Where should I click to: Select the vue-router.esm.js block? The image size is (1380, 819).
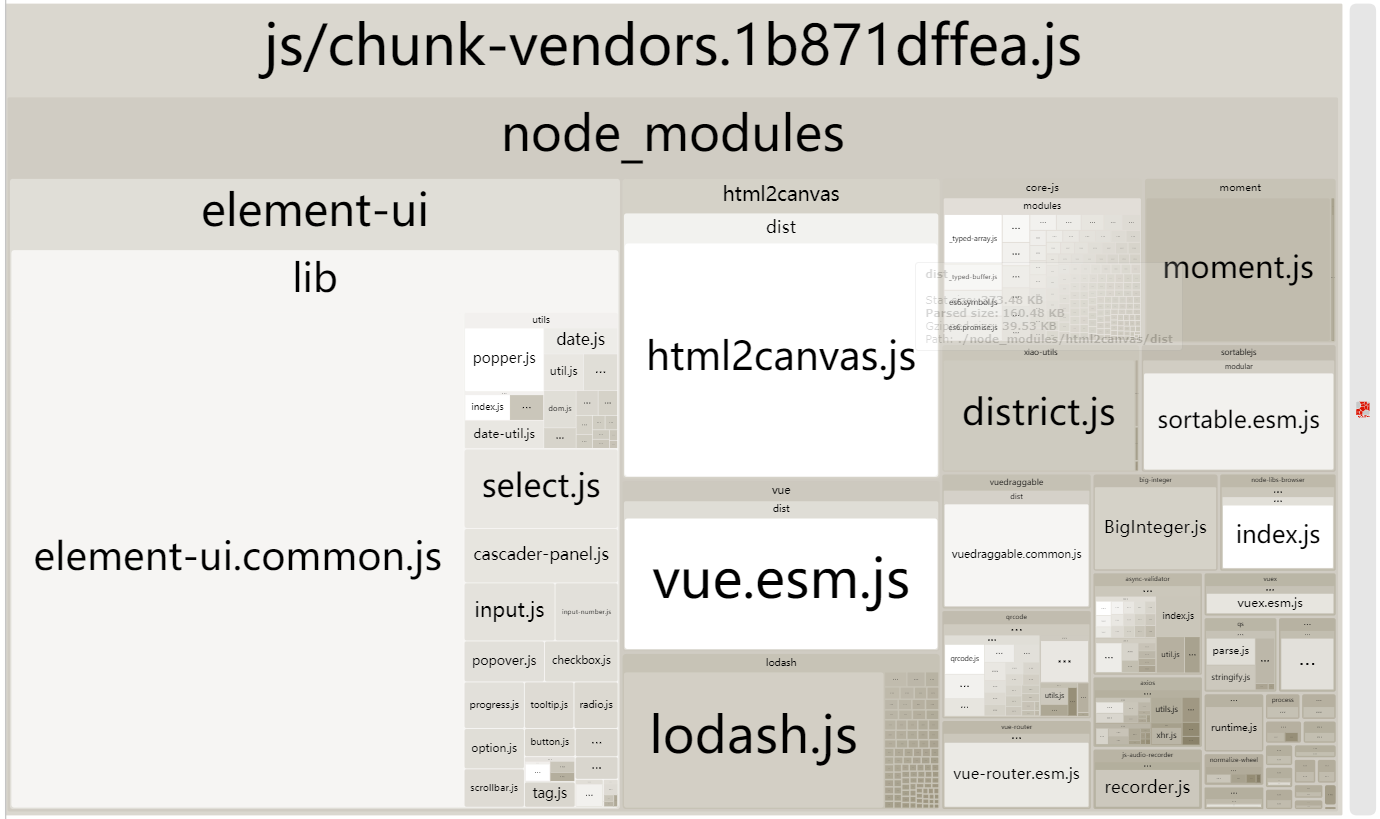(x=1016, y=775)
